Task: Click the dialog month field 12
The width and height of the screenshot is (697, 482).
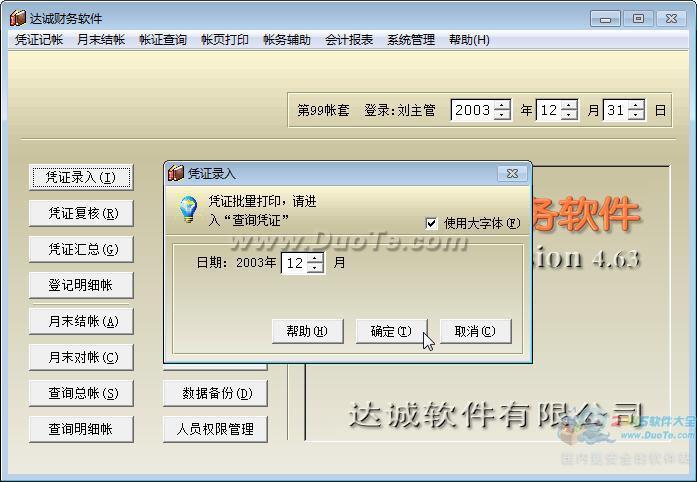Action: 295,263
